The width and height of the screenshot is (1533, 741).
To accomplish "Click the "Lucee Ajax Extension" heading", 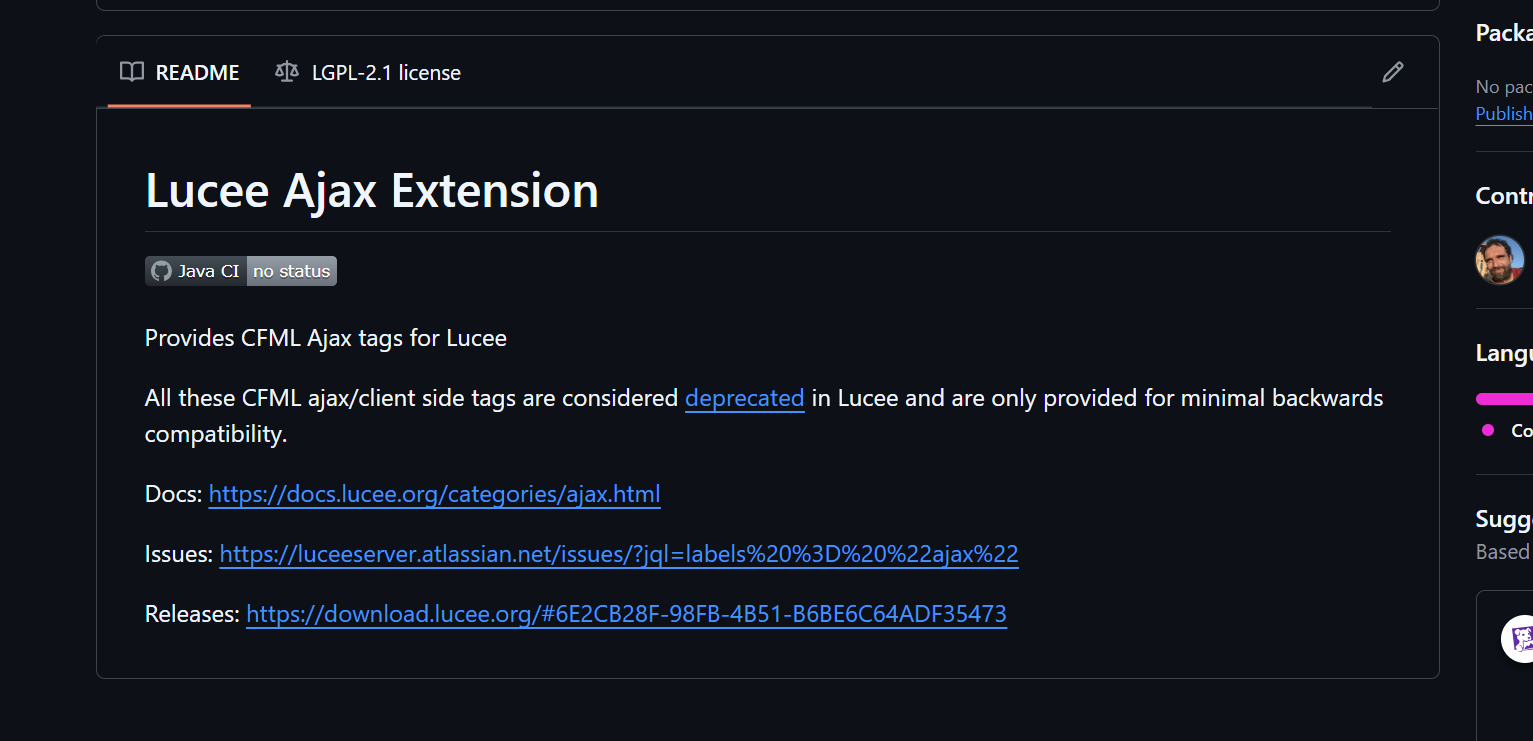I will click(372, 190).
